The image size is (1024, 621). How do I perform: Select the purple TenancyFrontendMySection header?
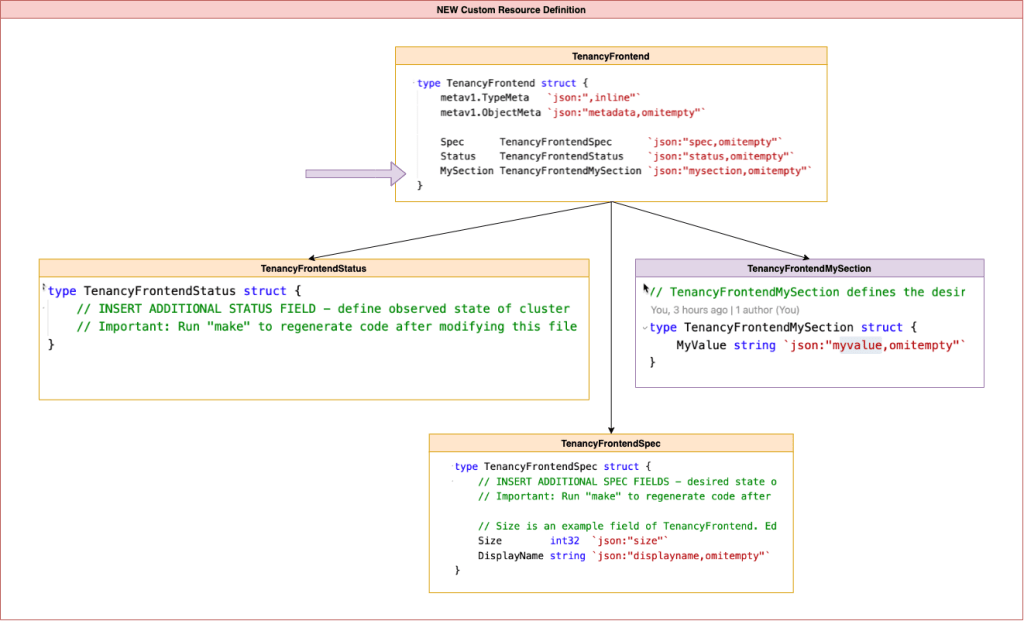[809, 268]
